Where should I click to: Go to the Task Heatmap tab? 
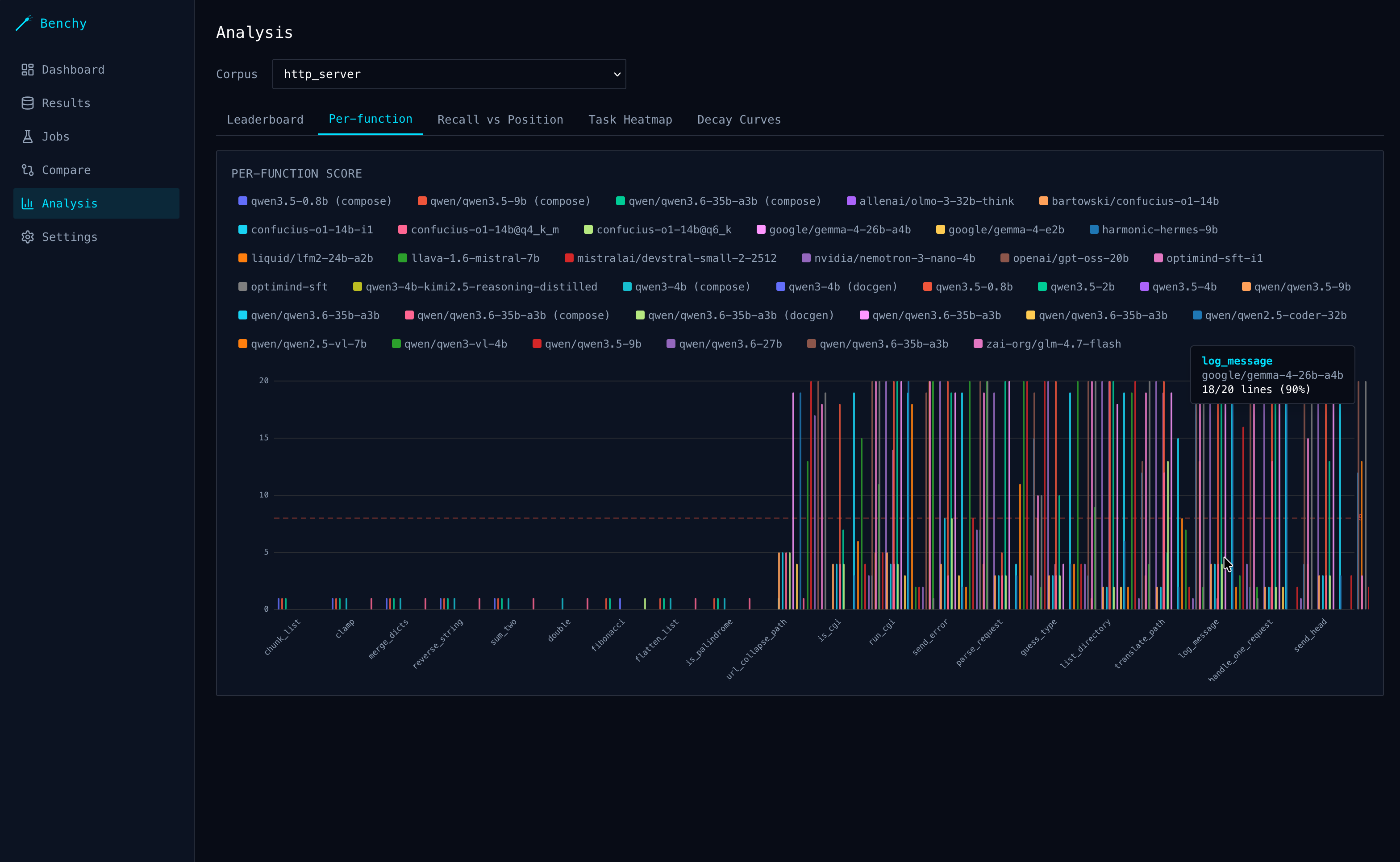click(630, 120)
